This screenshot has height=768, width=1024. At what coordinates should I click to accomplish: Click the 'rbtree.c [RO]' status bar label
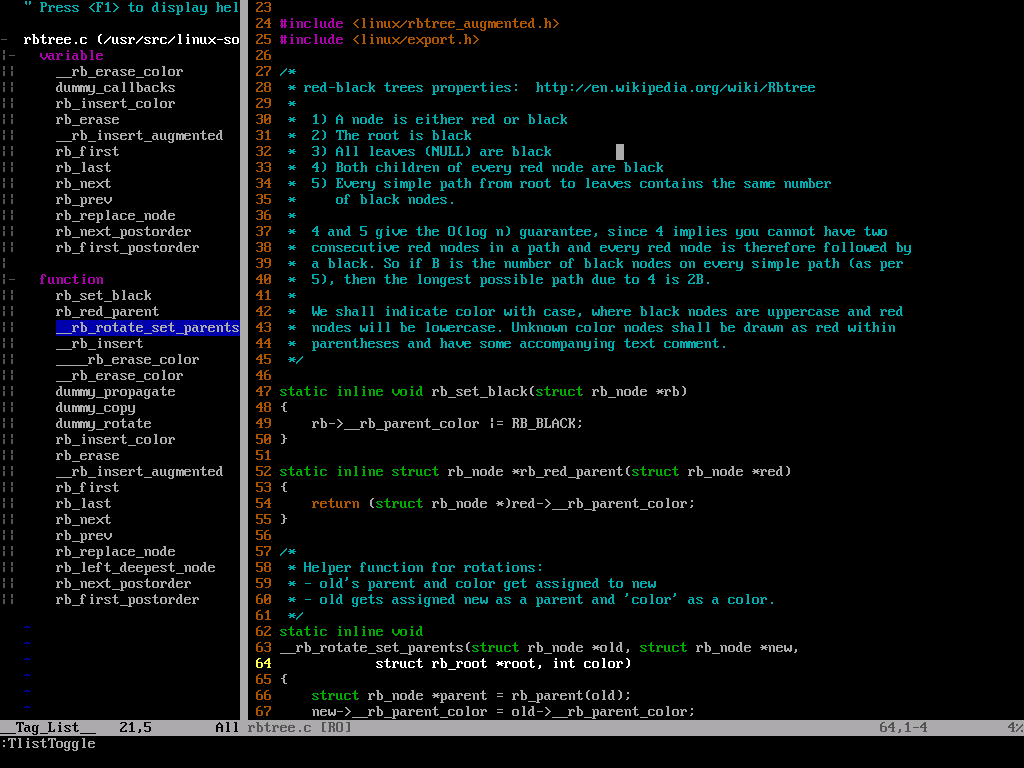click(x=299, y=728)
